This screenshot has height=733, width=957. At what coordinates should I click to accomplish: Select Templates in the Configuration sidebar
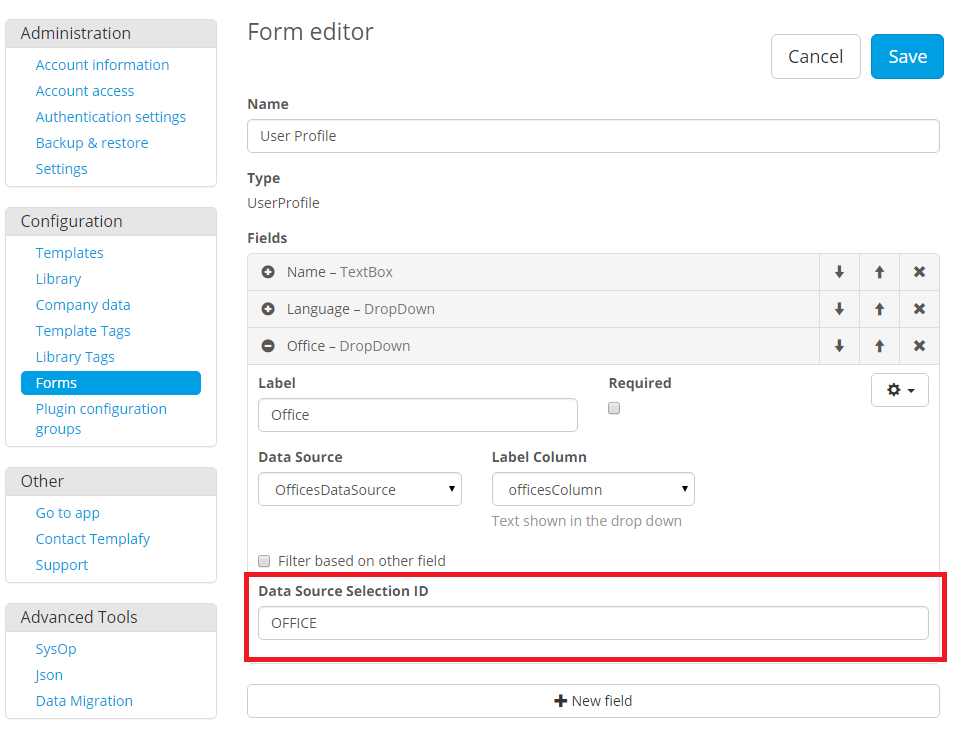pos(69,252)
